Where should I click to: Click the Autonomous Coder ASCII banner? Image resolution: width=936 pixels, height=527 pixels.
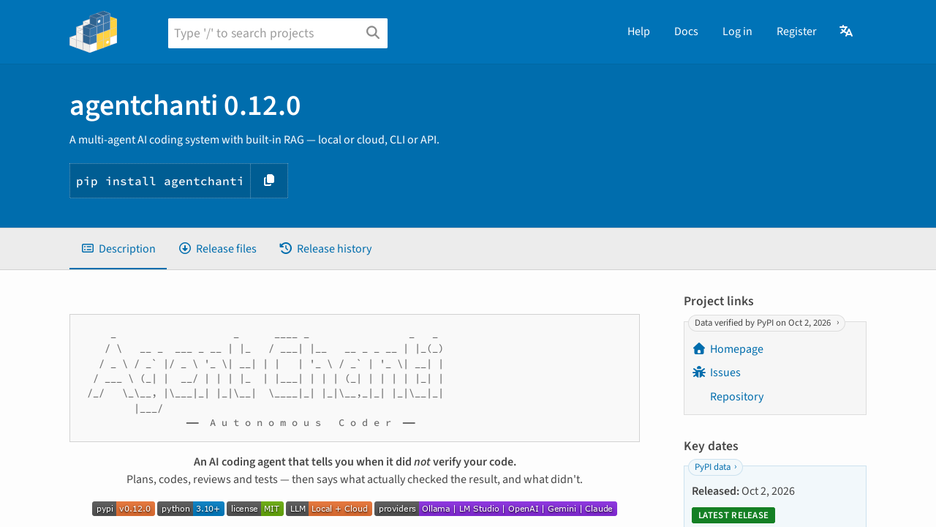pyautogui.click(x=355, y=378)
